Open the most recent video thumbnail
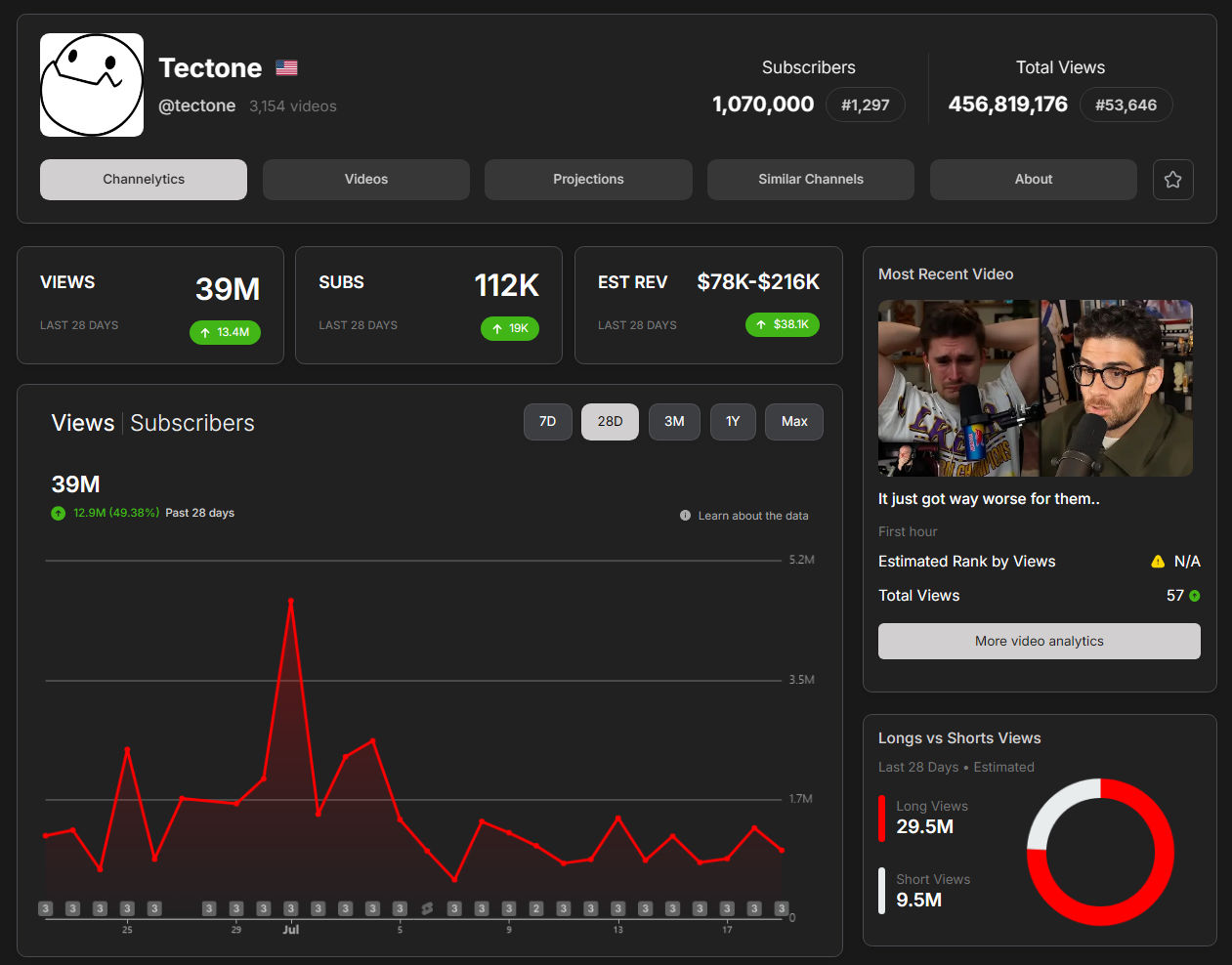The width and height of the screenshot is (1232, 965). pos(1036,388)
